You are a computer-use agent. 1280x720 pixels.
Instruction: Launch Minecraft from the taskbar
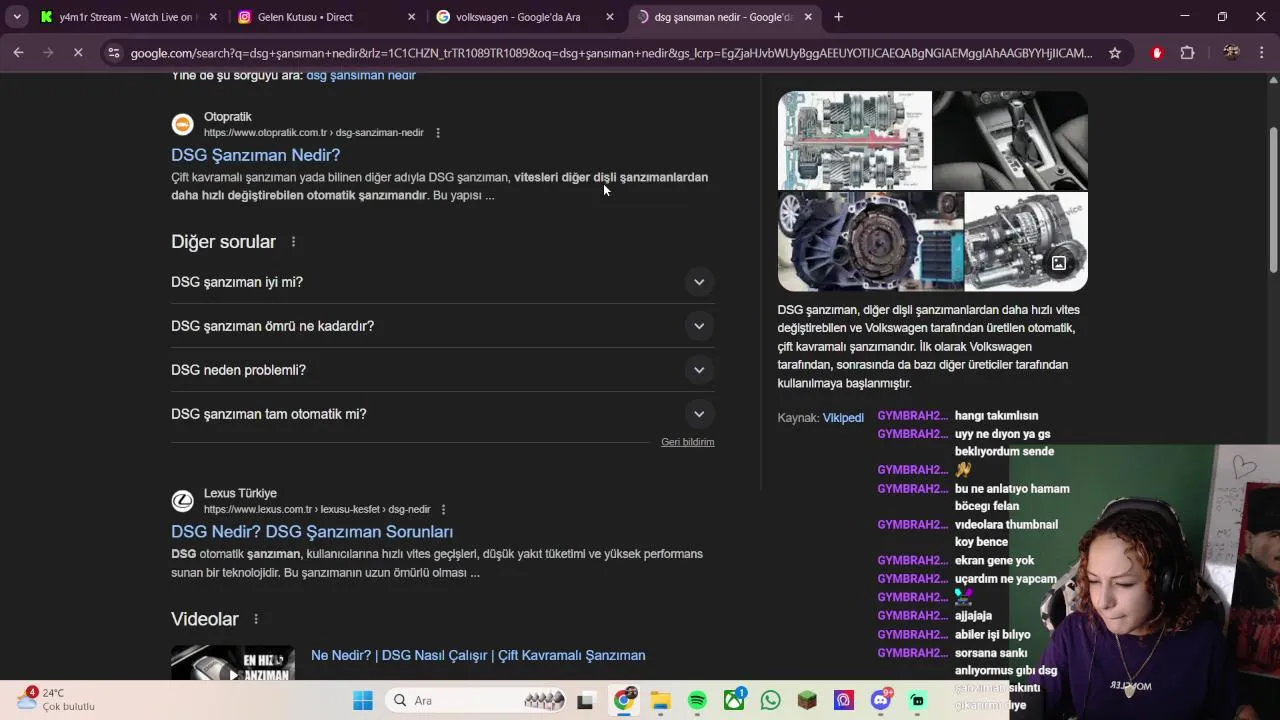click(807, 701)
